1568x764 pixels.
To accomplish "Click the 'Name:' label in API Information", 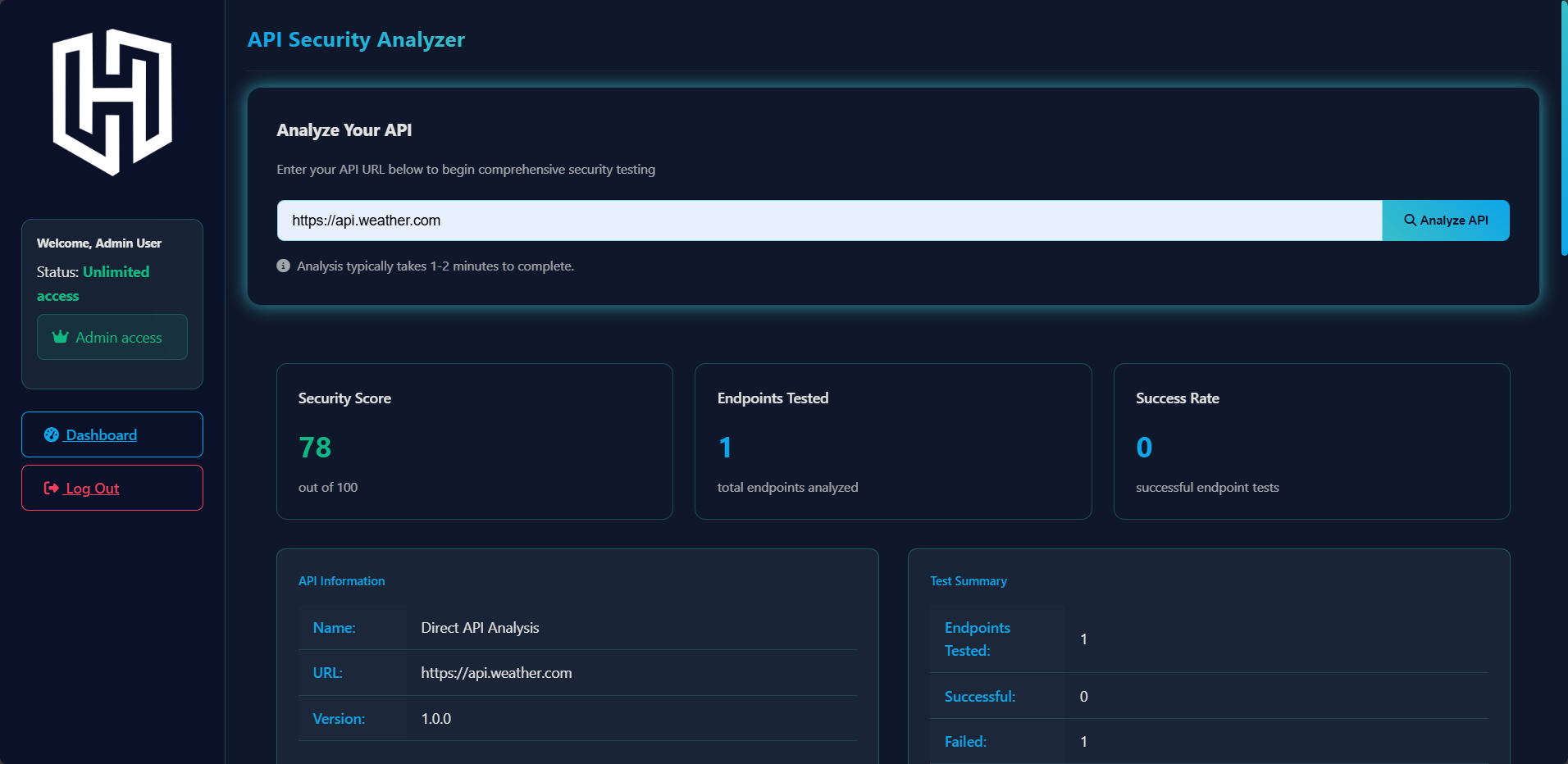I will (334, 628).
